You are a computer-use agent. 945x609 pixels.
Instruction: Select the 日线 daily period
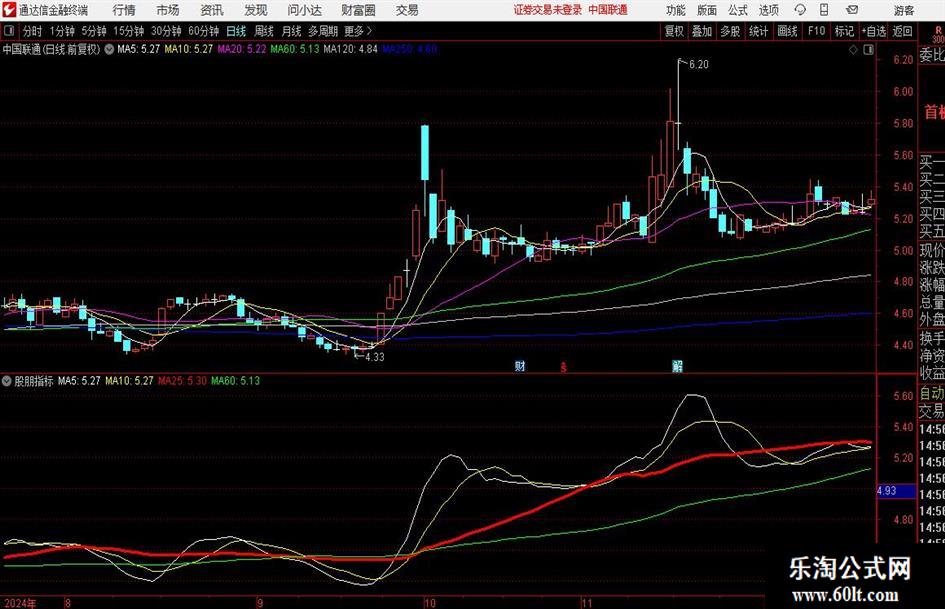pyautogui.click(x=236, y=31)
